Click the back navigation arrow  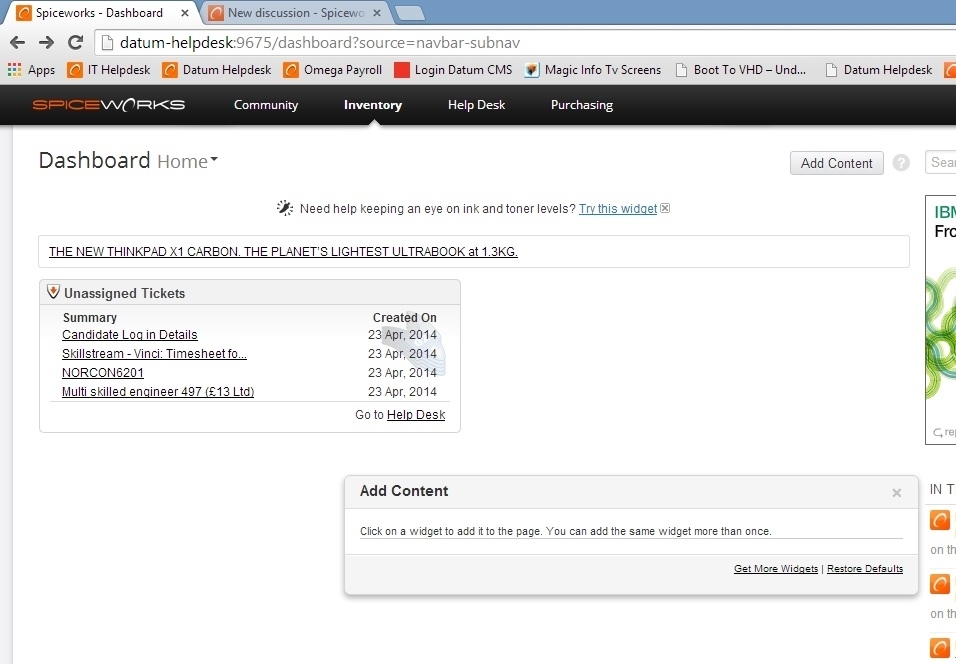pos(18,42)
